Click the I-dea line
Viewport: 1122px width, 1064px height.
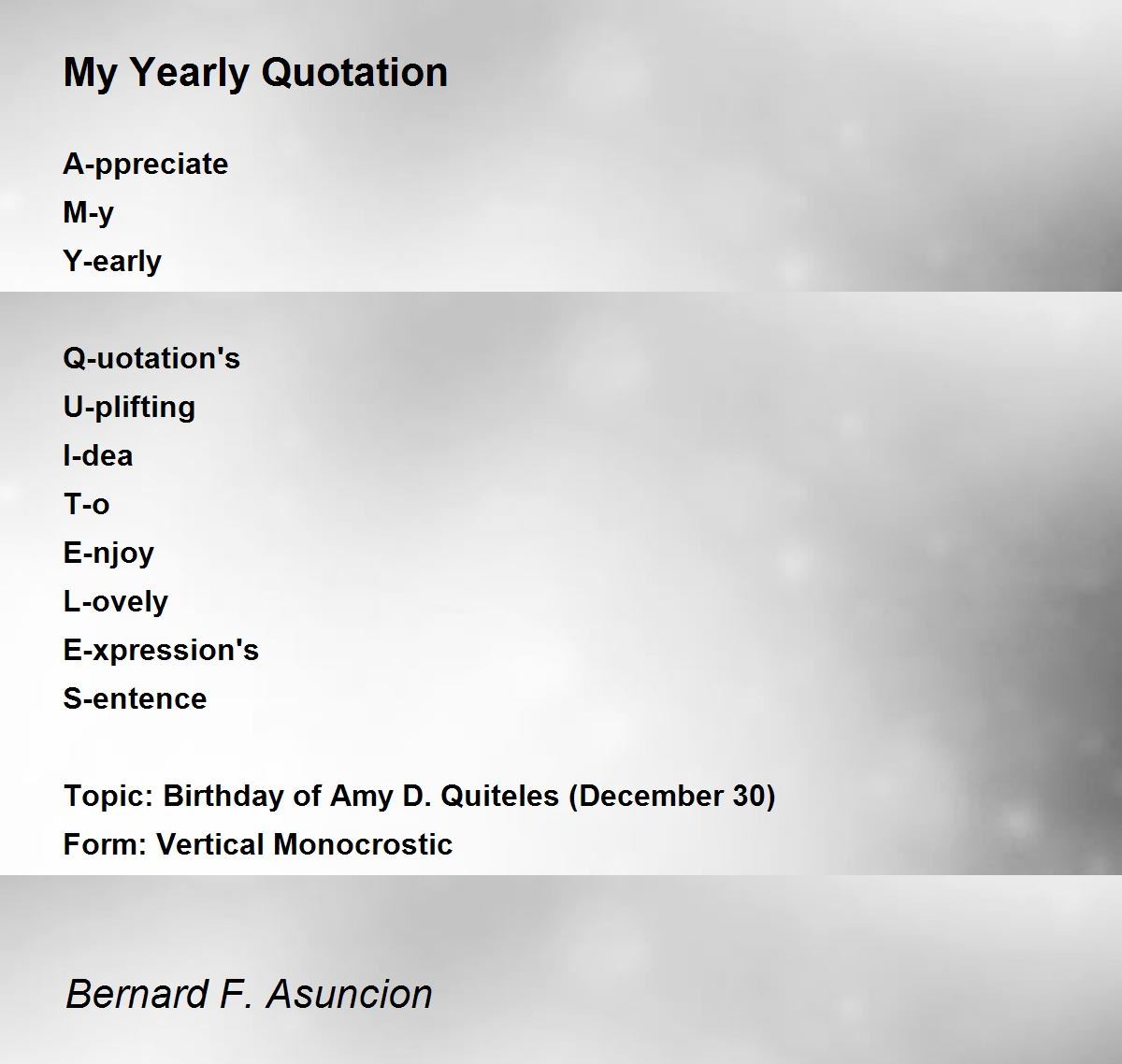point(98,455)
